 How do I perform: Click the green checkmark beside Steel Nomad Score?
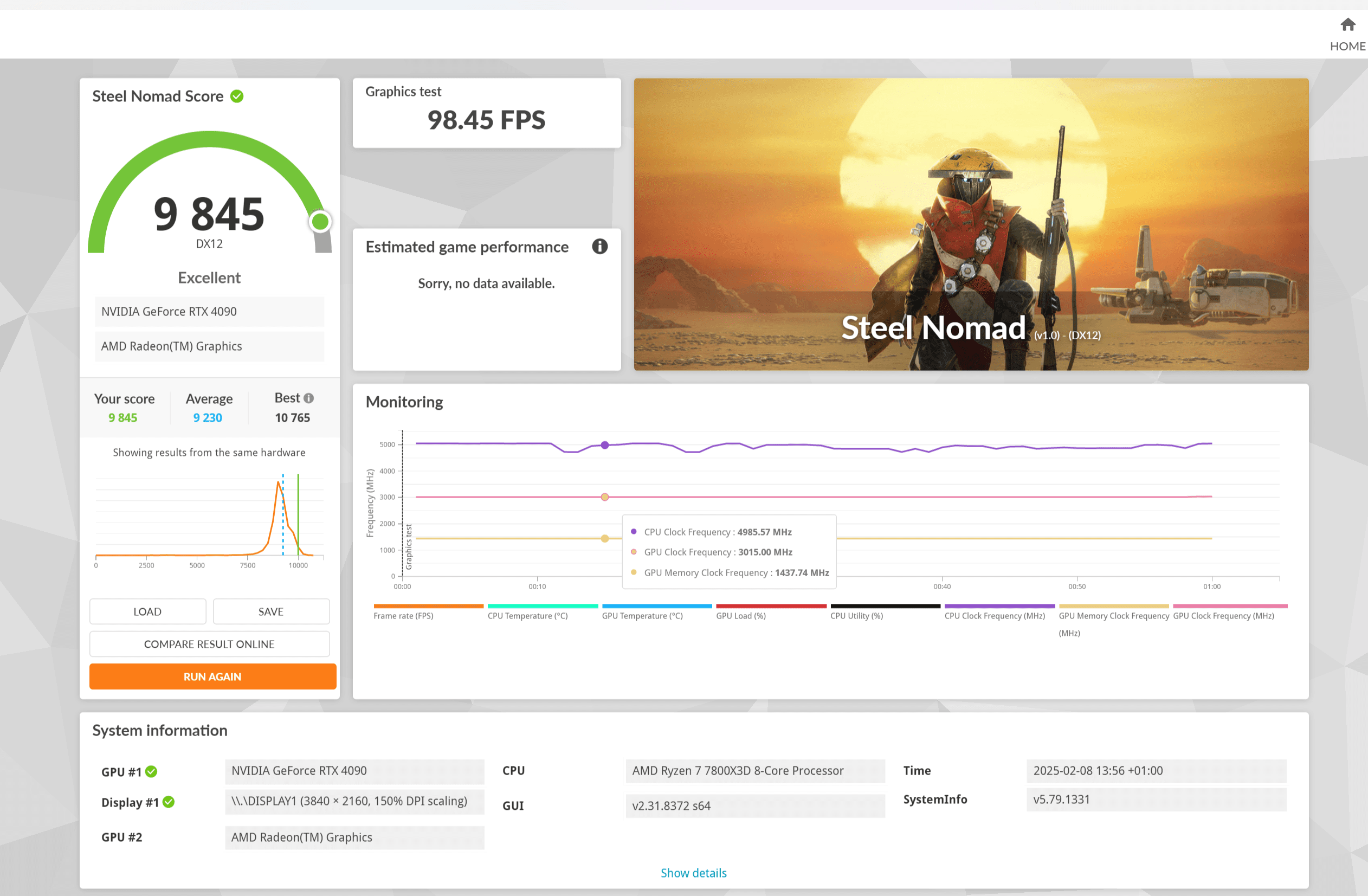pos(237,96)
